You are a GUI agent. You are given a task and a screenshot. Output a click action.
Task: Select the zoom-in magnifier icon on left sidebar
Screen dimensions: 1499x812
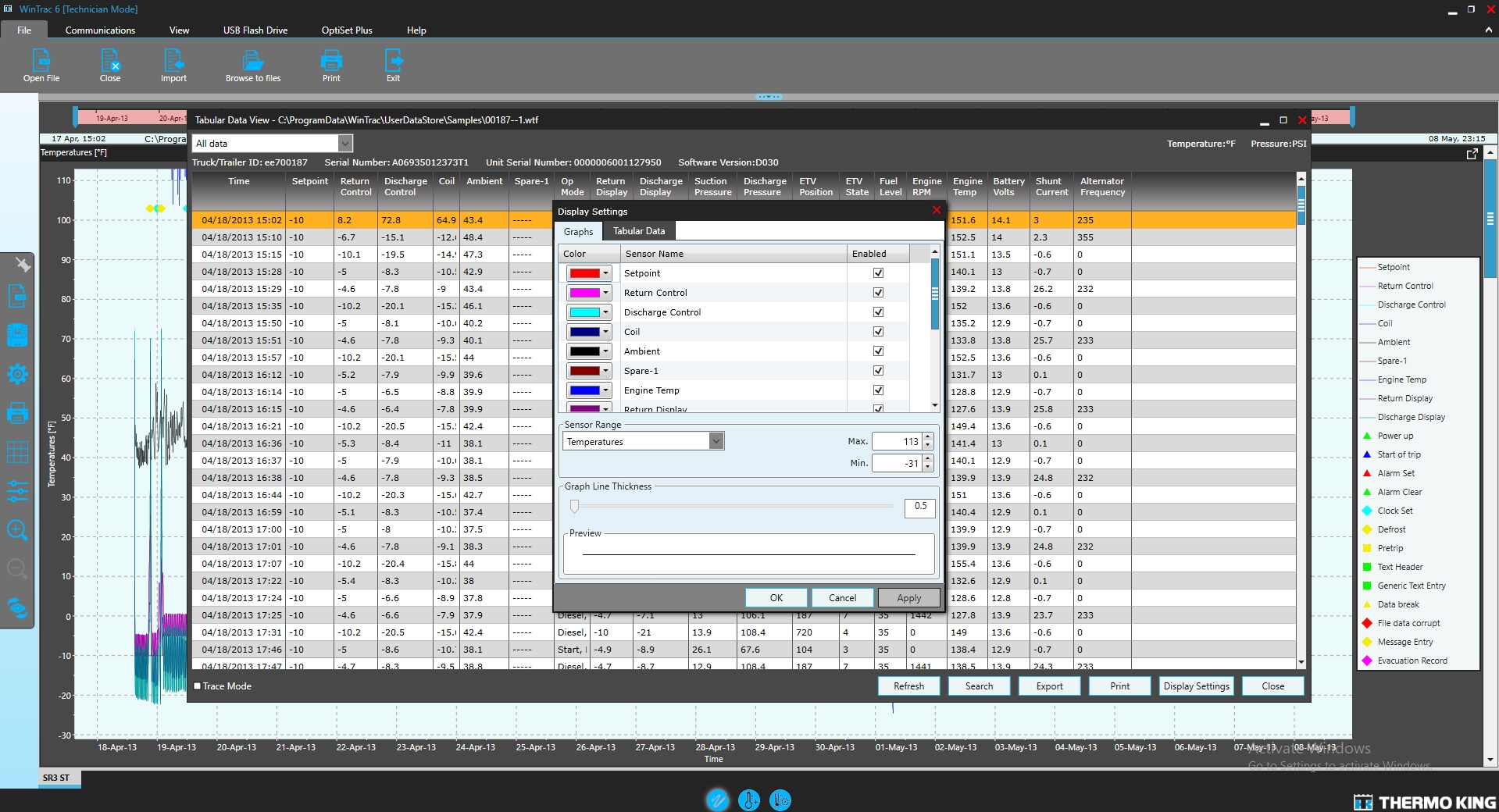pyautogui.click(x=17, y=531)
